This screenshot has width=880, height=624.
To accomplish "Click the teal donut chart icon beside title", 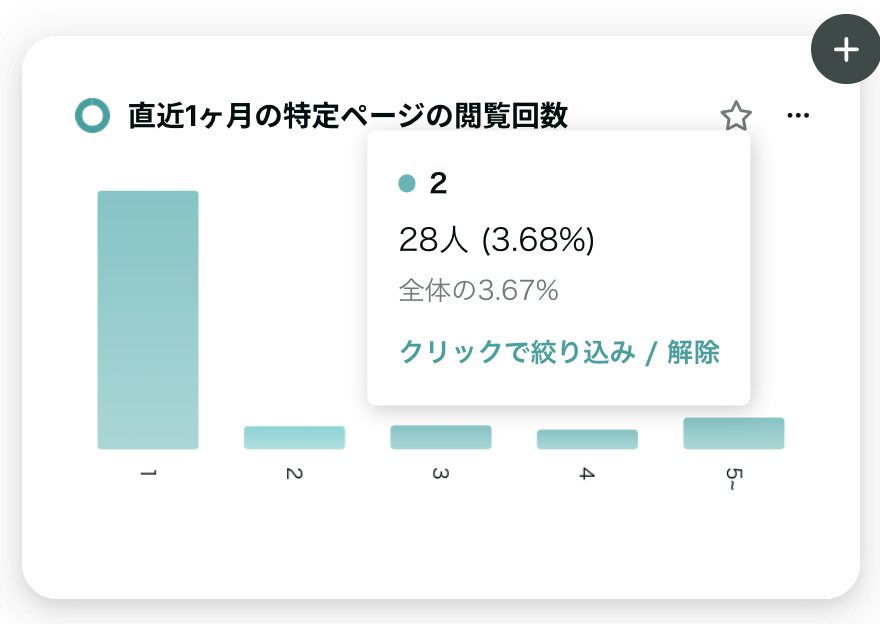I will point(93,116).
